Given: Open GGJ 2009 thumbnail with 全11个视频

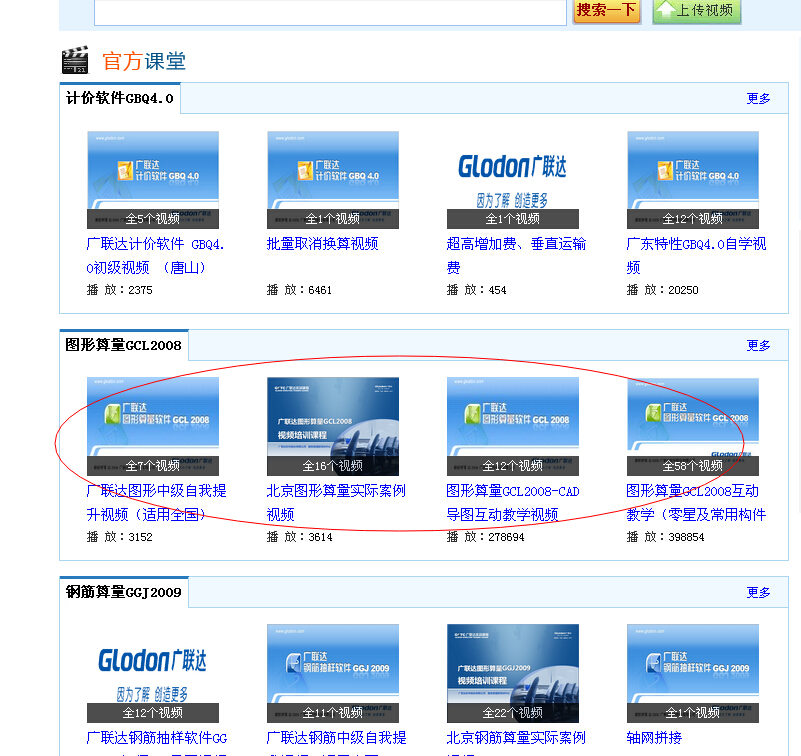Looking at the screenshot, I should 333,673.
